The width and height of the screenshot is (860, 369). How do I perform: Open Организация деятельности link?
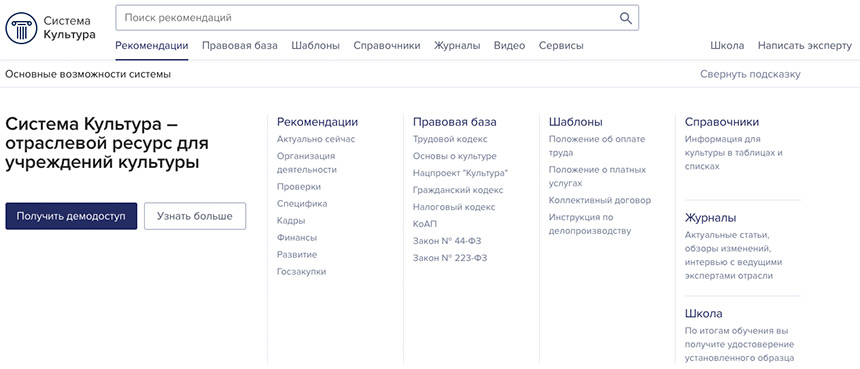[307, 163]
